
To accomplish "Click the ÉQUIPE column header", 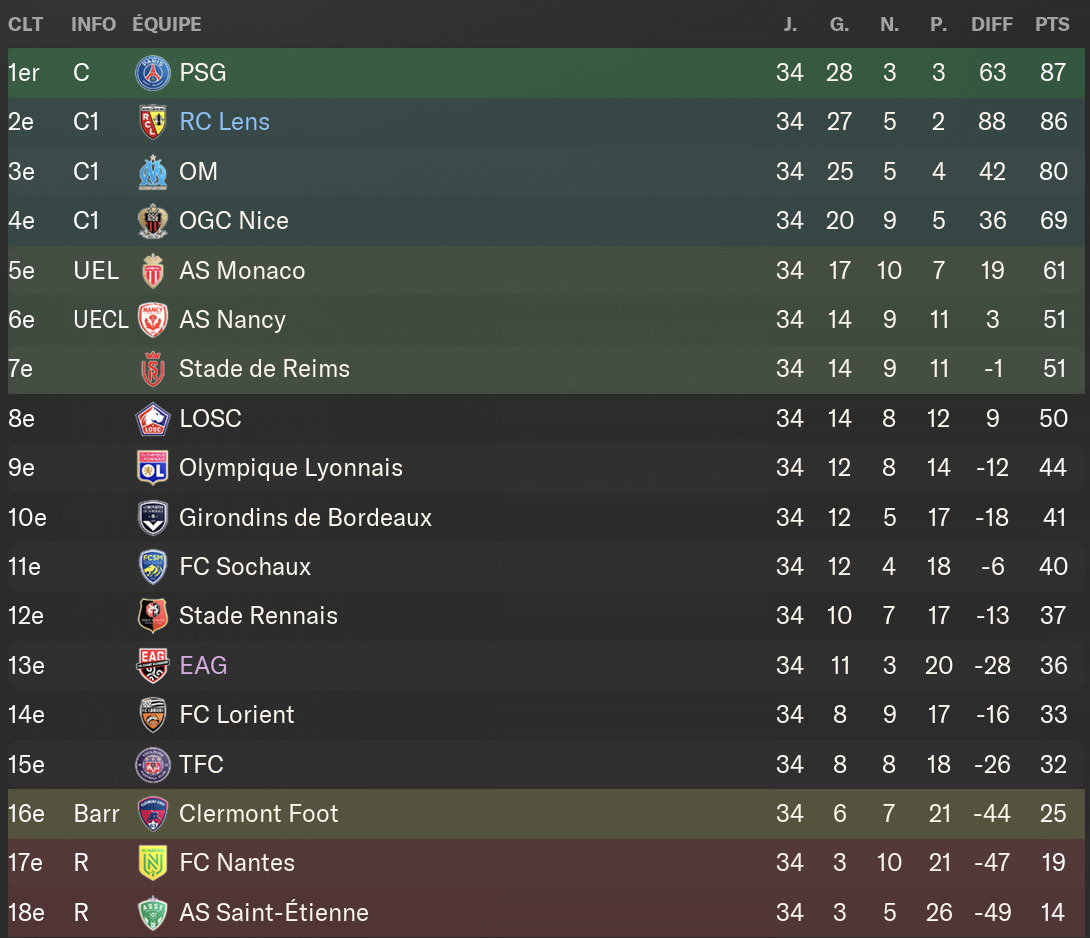I will coord(167,24).
